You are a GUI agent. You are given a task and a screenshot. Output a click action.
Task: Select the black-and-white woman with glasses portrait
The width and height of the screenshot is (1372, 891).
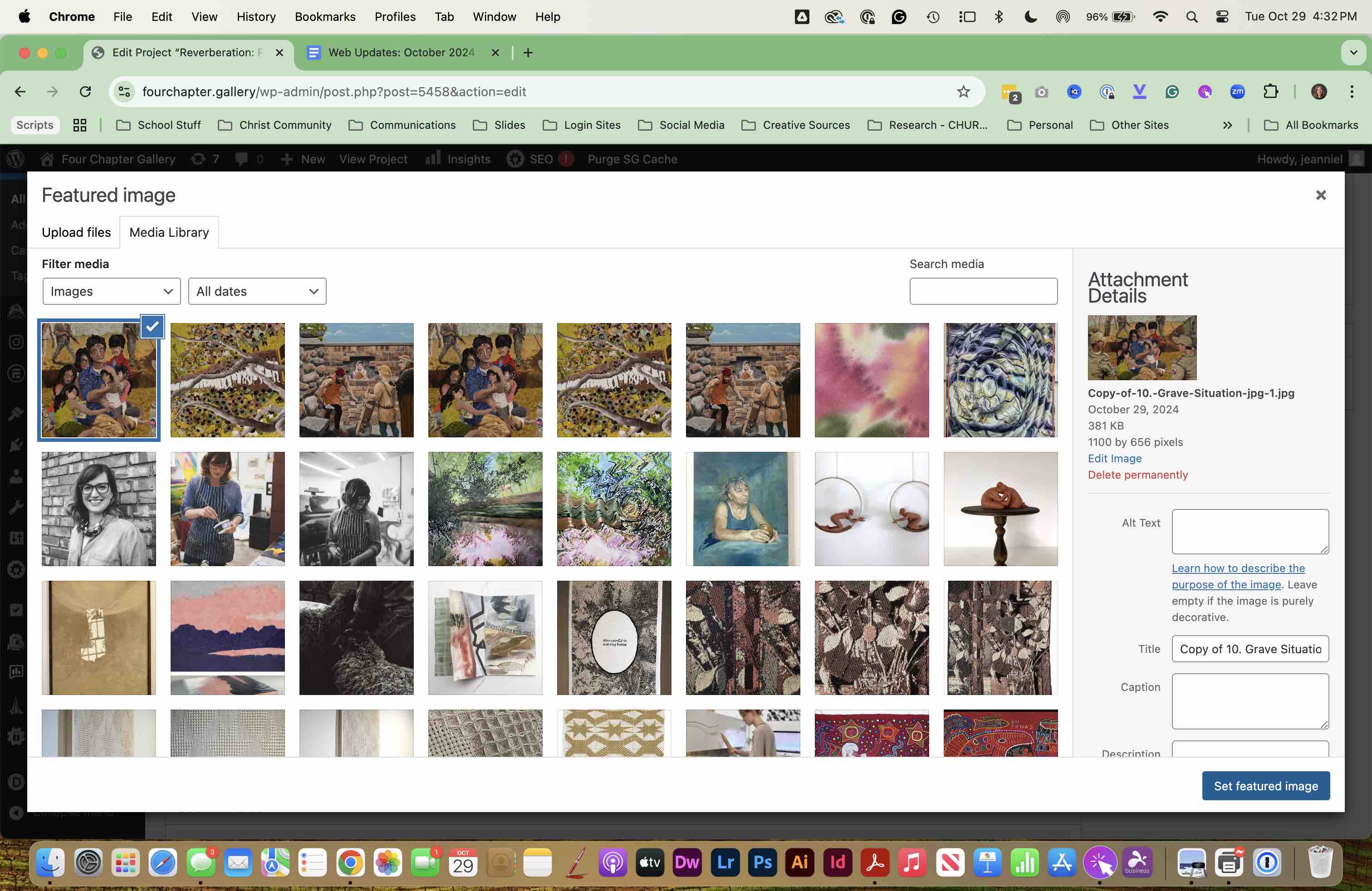(x=98, y=509)
